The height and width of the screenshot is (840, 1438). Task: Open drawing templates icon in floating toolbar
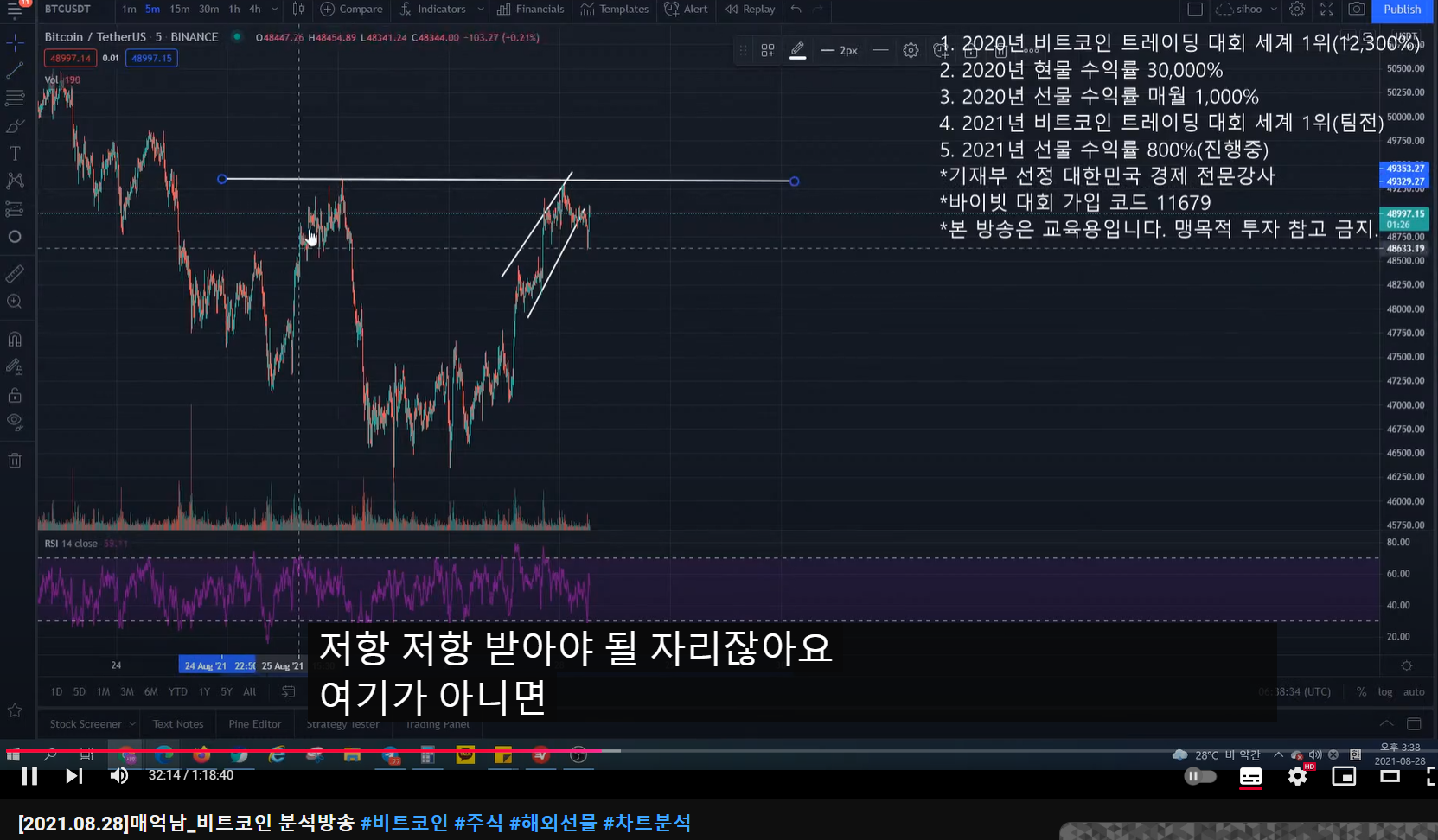click(x=767, y=51)
